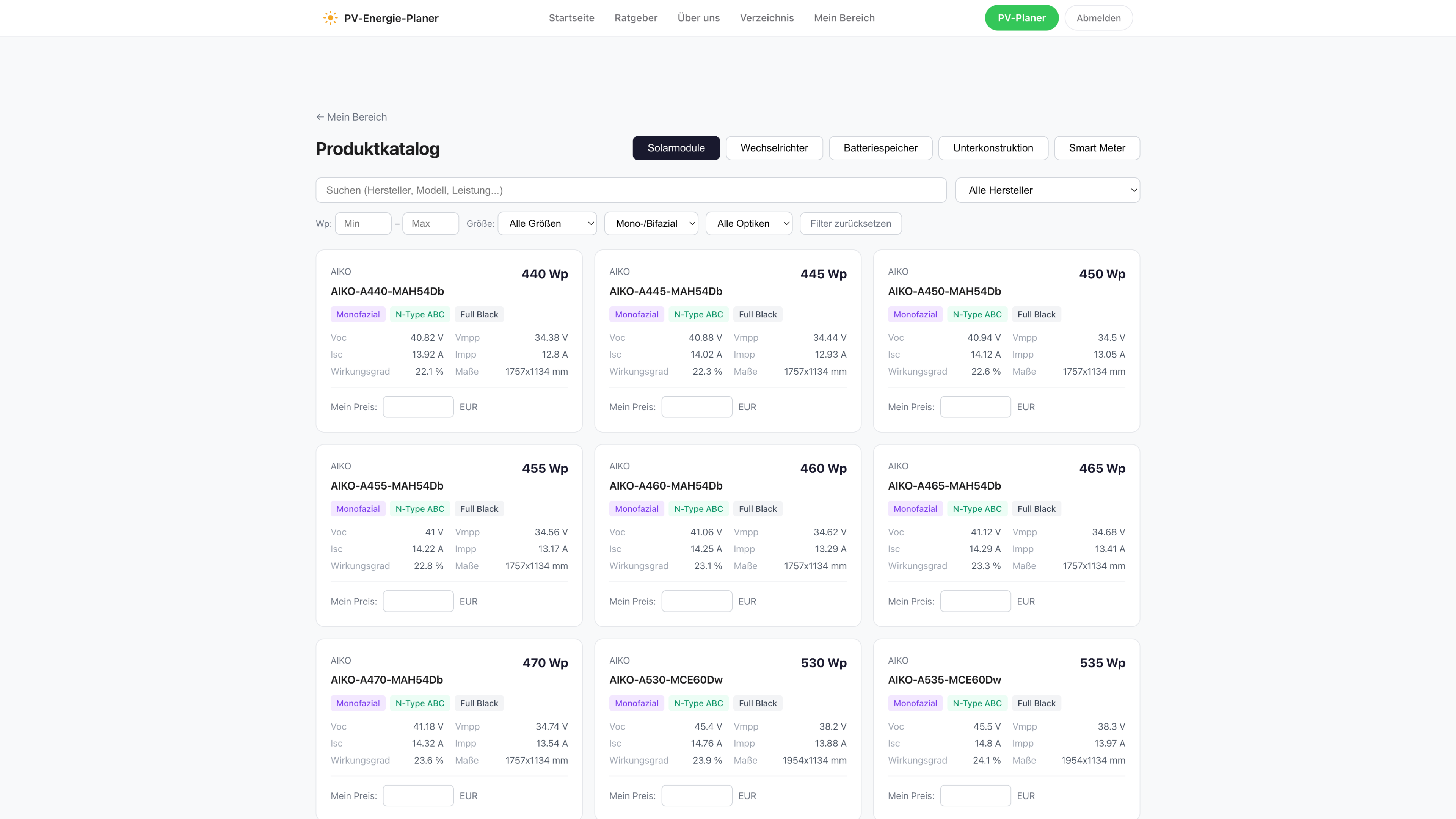Open the Alle Hersteller dropdown
The height and width of the screenshot is (819, 1456).
[x=1047, y=190]
